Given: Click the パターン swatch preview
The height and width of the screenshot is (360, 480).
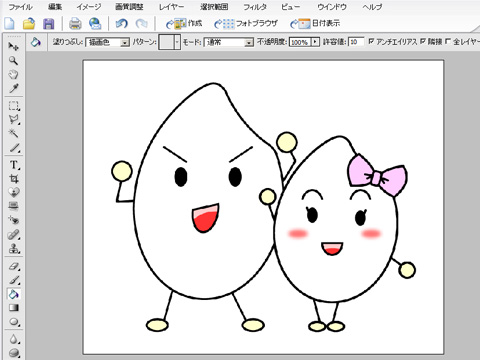Looking at the screenshot, I should click(x=166, y=42).
